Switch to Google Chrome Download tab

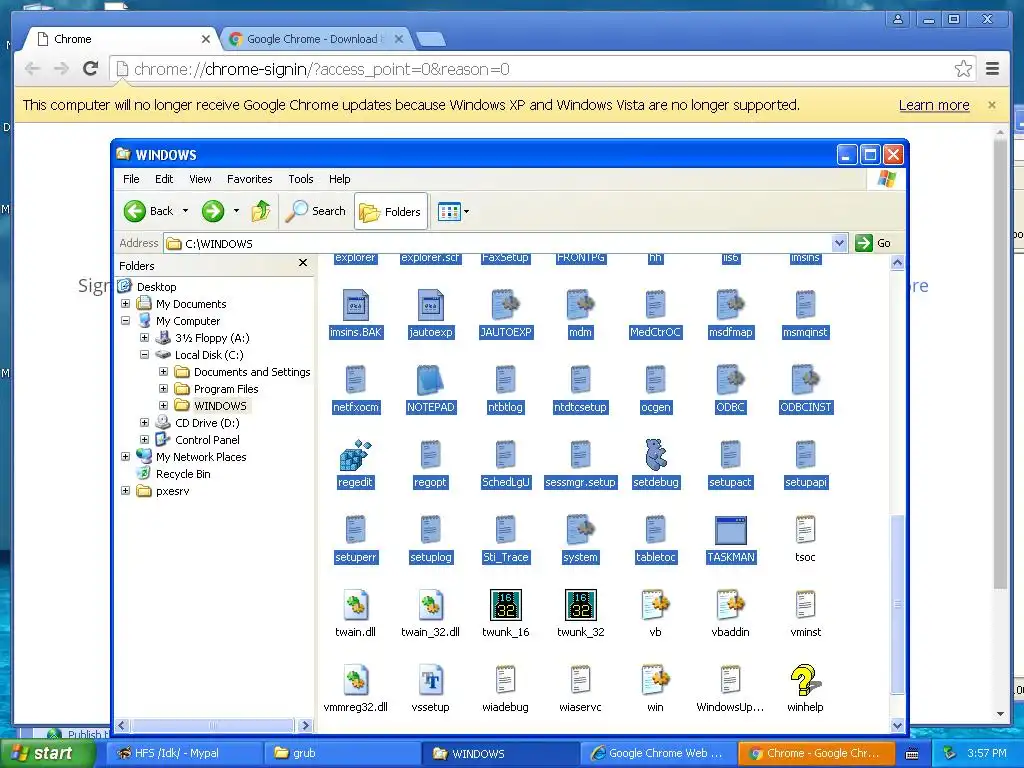click(x=315, y=39)
